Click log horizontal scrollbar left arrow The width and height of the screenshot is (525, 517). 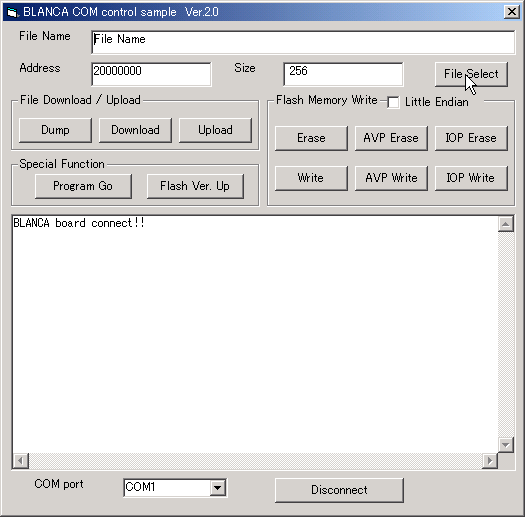click(x=20, y=461)
